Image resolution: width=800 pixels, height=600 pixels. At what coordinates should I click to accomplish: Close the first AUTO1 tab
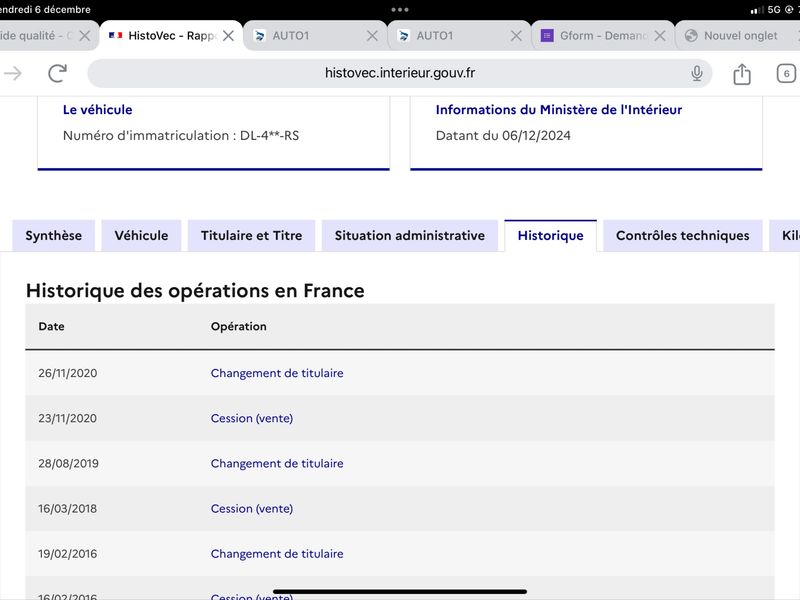[372, 36]
